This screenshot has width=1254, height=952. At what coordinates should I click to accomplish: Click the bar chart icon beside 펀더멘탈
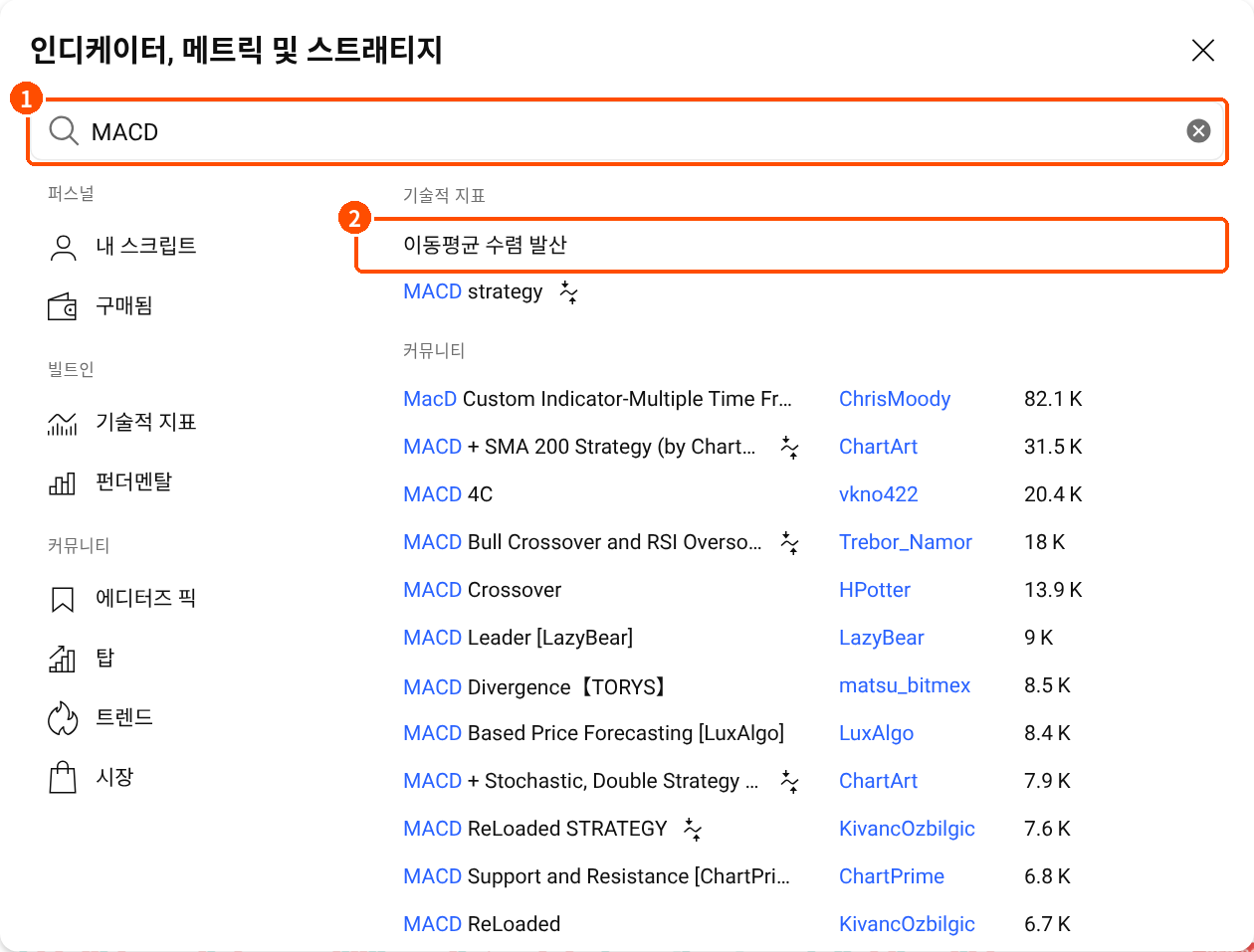point(63,483)
